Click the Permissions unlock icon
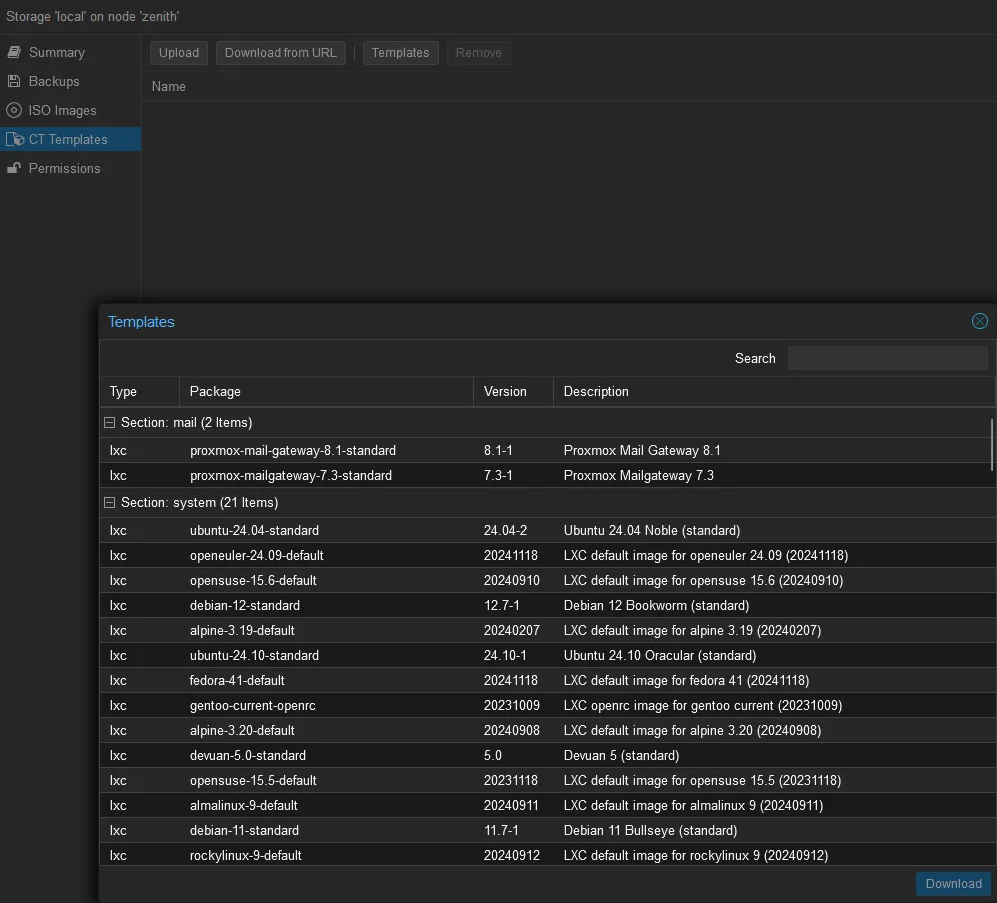Viewport: 997px width, 903px height. pos(14,168)
